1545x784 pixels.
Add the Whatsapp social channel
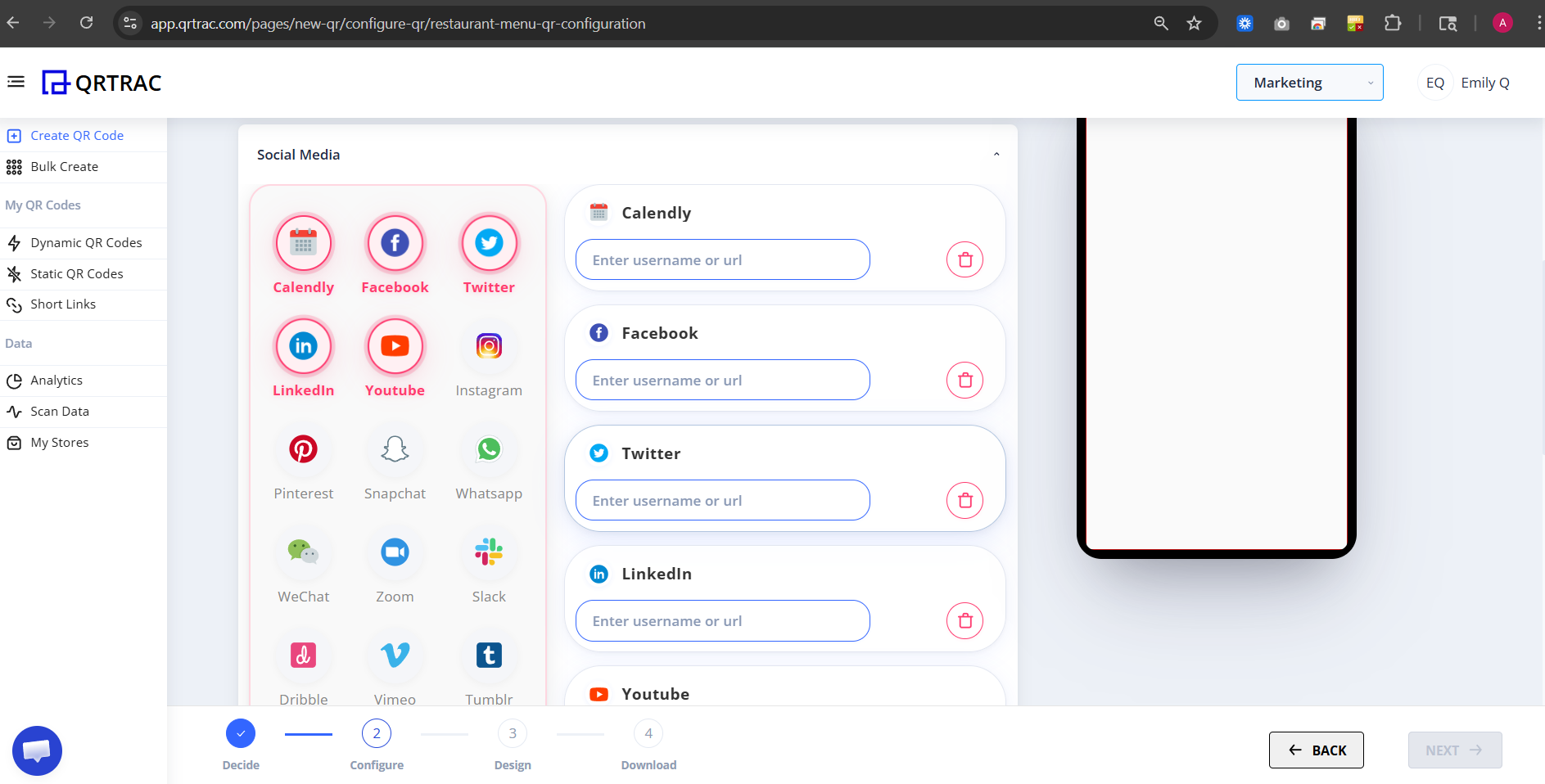489,448
